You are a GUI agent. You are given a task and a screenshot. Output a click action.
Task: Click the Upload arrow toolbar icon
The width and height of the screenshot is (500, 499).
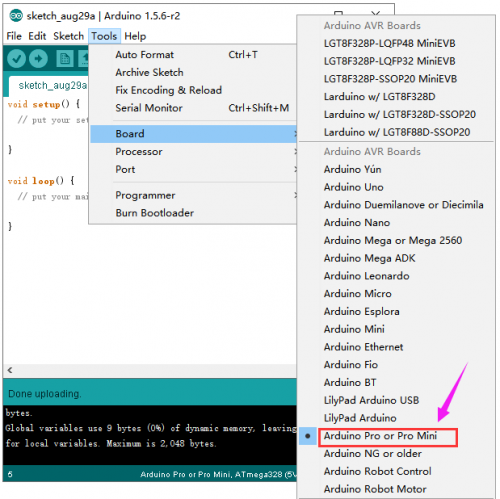click(x=38, y=59)
